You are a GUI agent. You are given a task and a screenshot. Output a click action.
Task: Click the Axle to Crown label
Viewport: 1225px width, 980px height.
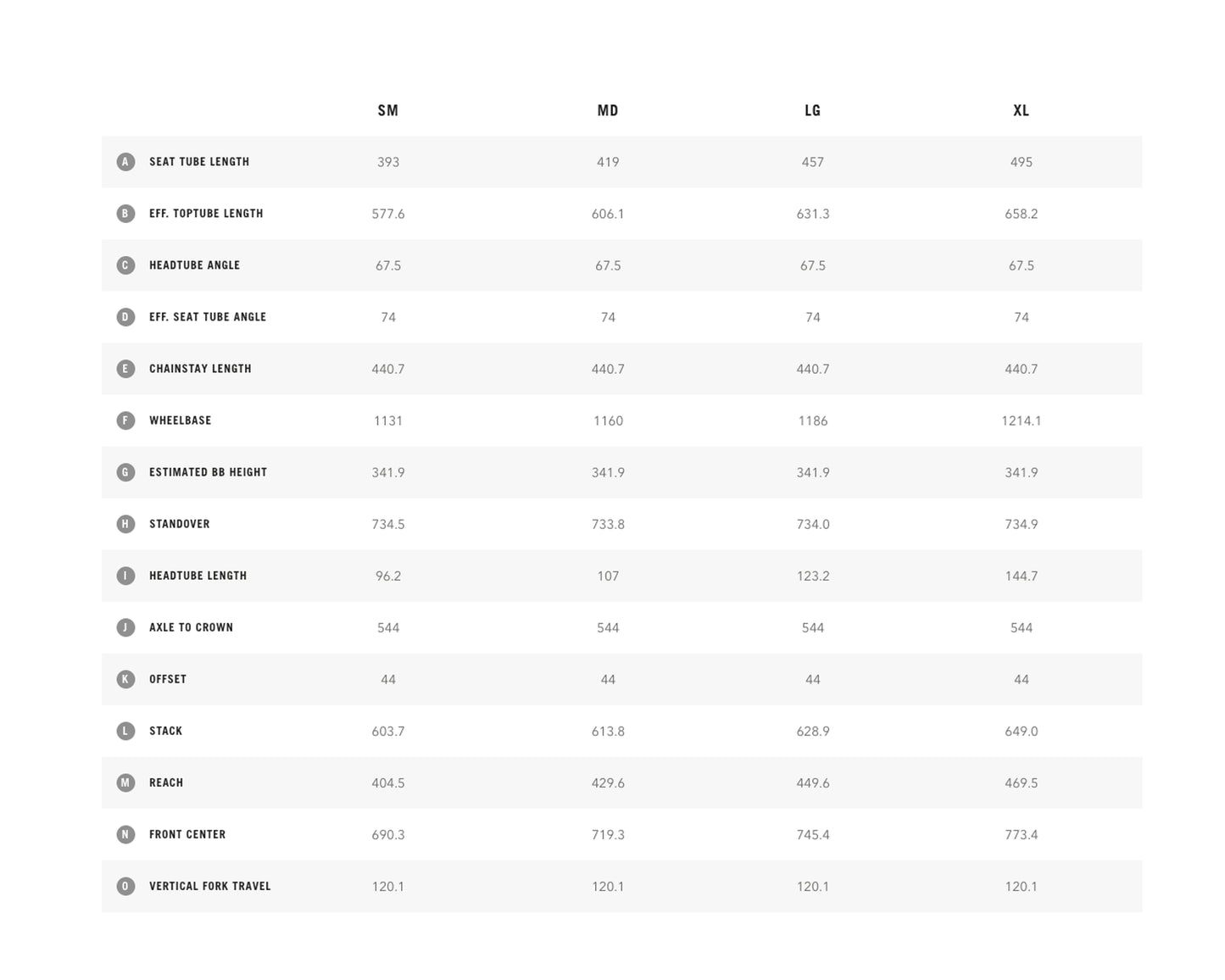tap(191, 627)
